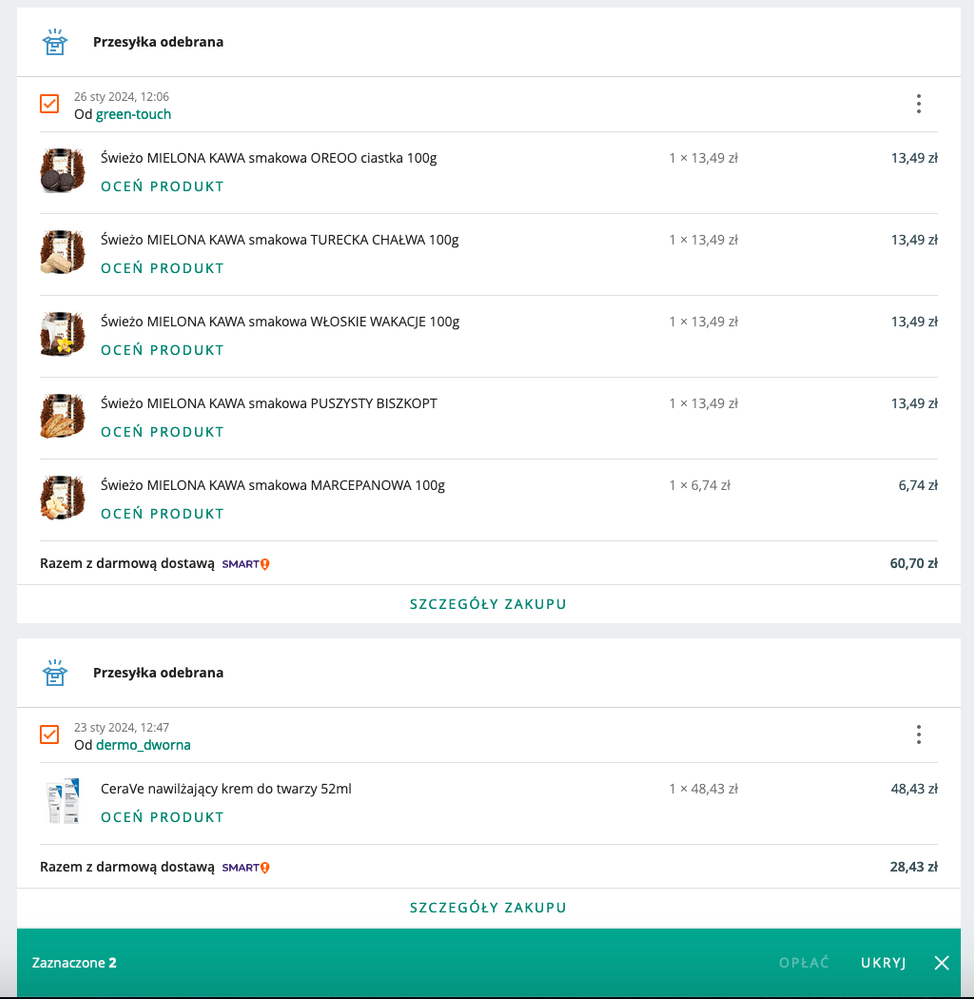Open the MARCEPANOWA coffee thumbnail

coord(62,498)
